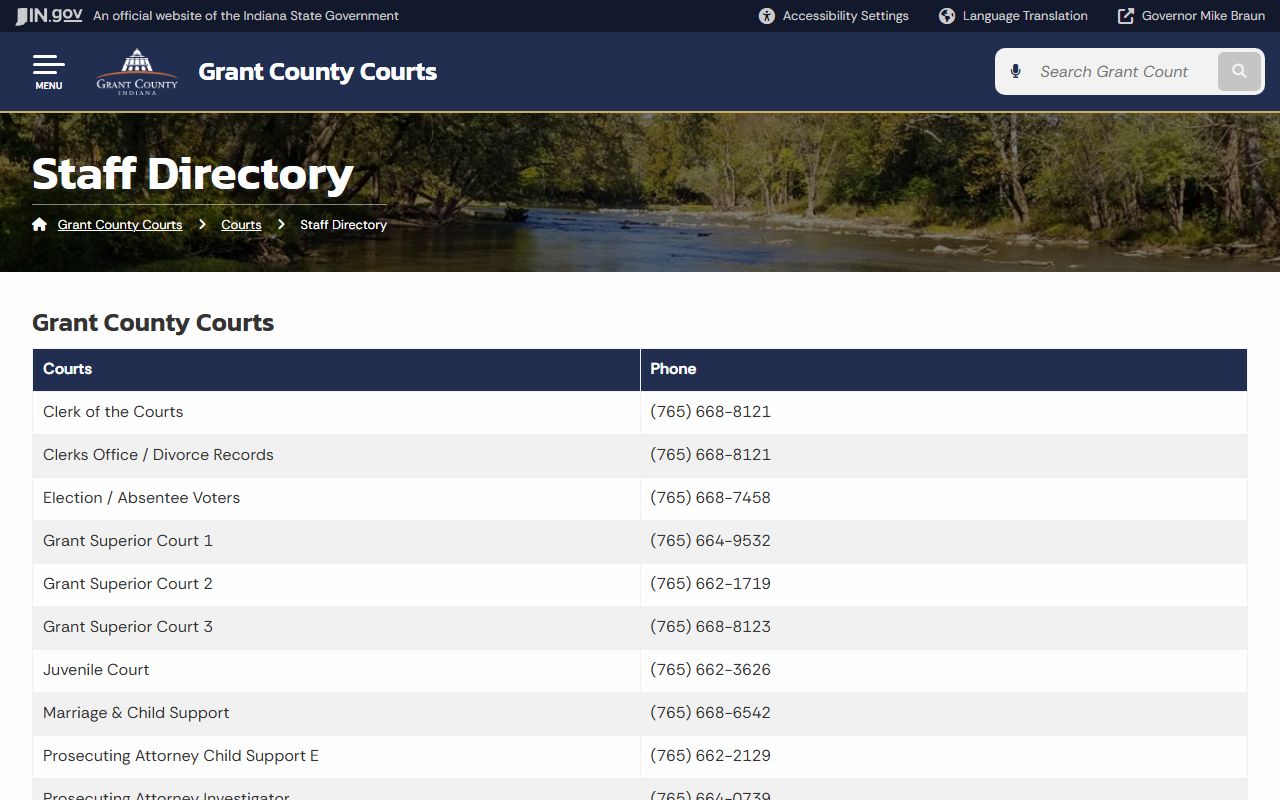Screen dimensions: 1280x800
Task: Go to Grant County Courts breadcrumb
Action: (x=120, y=225)
